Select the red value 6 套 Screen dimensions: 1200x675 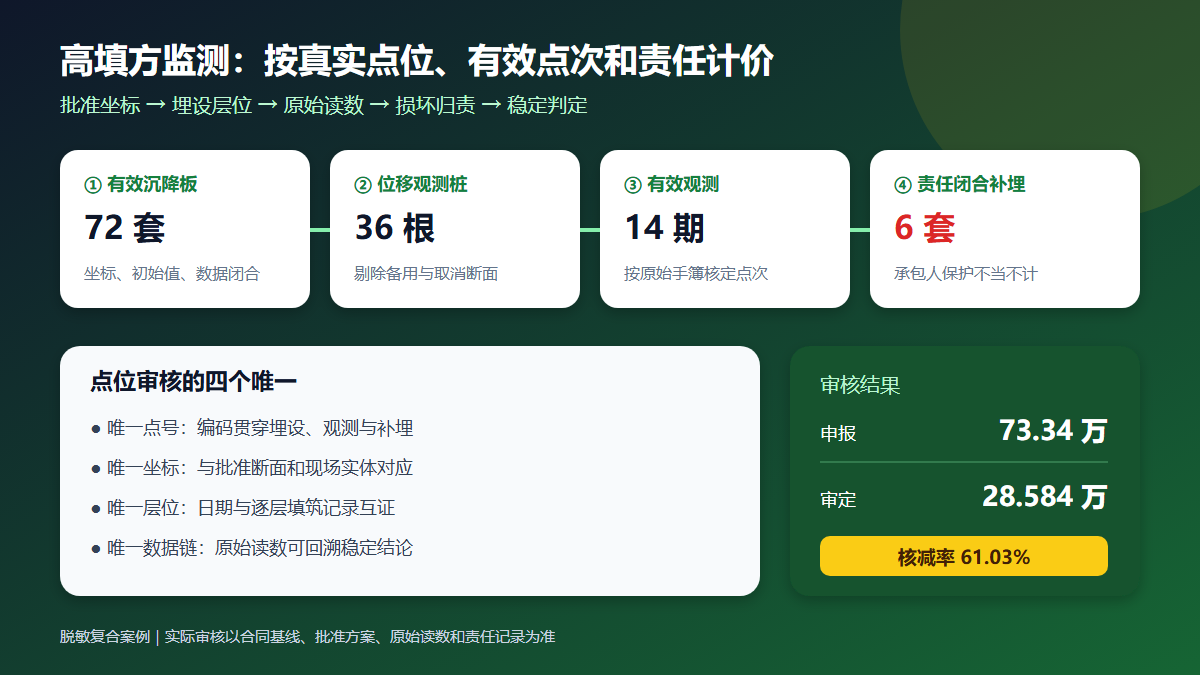pos(925,228)
